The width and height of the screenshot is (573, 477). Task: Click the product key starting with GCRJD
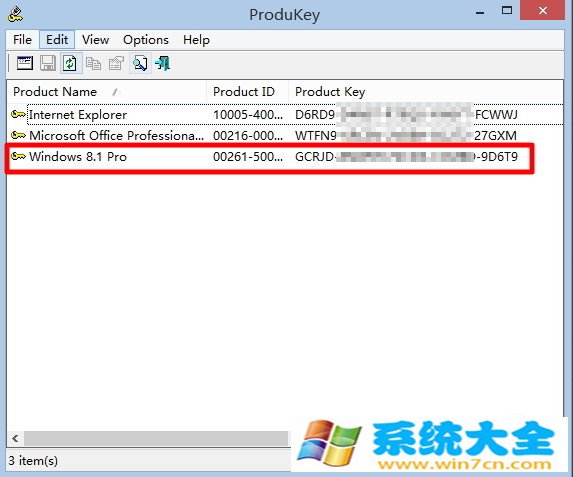point(406,157)
